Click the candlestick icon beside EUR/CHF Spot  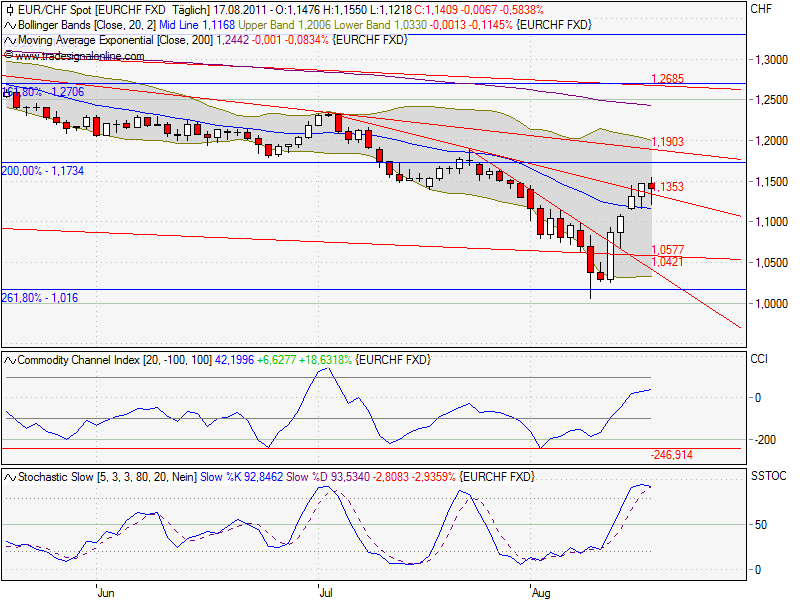[x=10, y=10]
